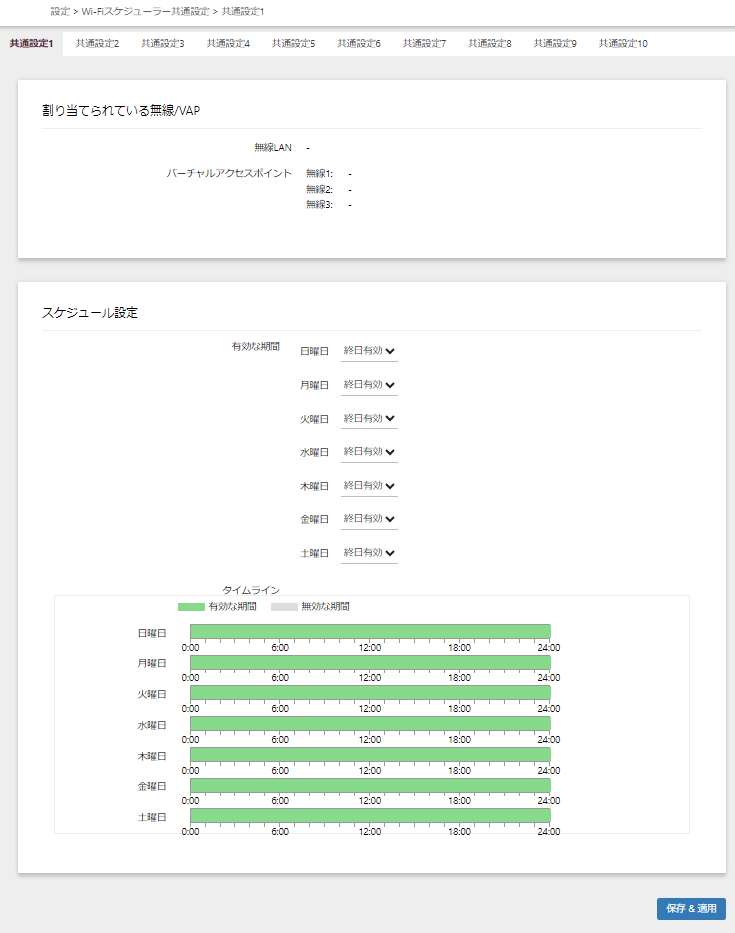Viewport: 735px width, 933px height.
Task: Click the green 有効な期間 legend swatch
Action: click(191, 607)
